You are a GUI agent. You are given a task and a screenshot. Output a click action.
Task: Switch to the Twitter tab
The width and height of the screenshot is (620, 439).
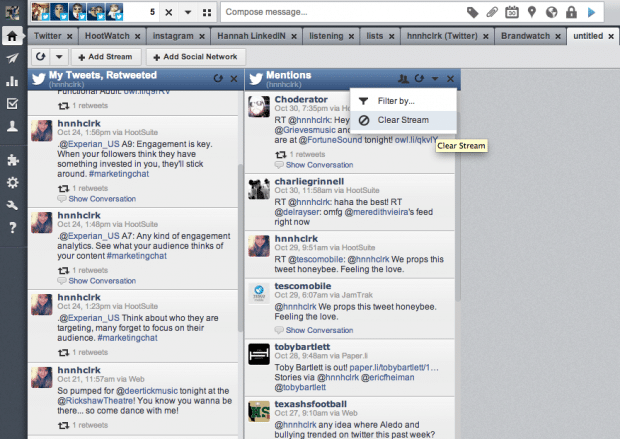tap(47, 36)
